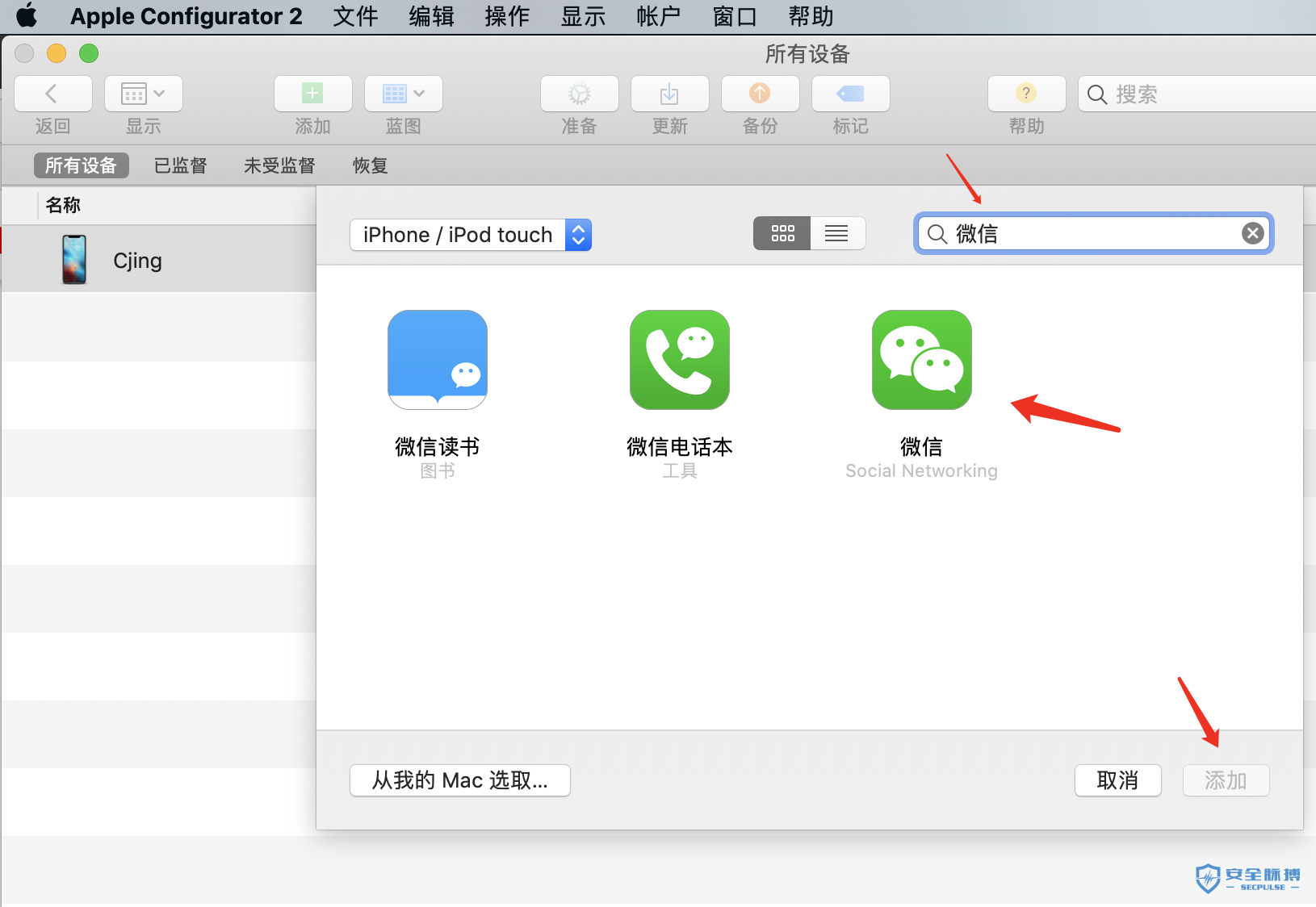Open the 帐户 menu
Screen dimensions: 1316x907
click(x=659, y=16)
